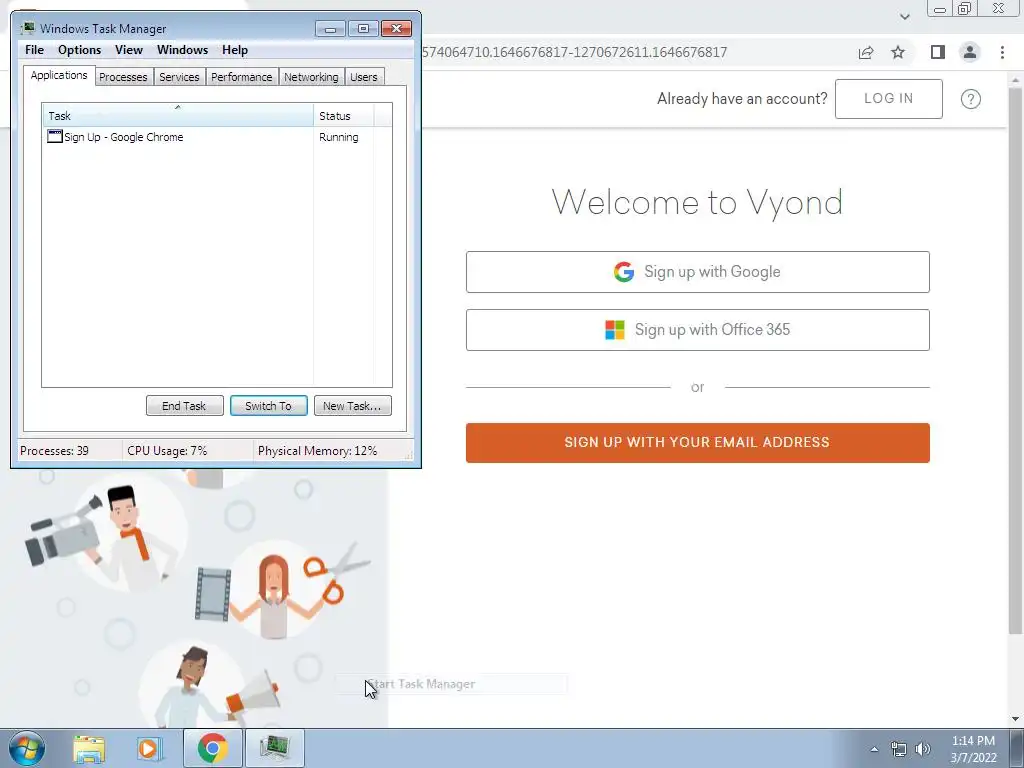
Task: Switch to Google Chrome taskbar icon
Action: [212, 748]
